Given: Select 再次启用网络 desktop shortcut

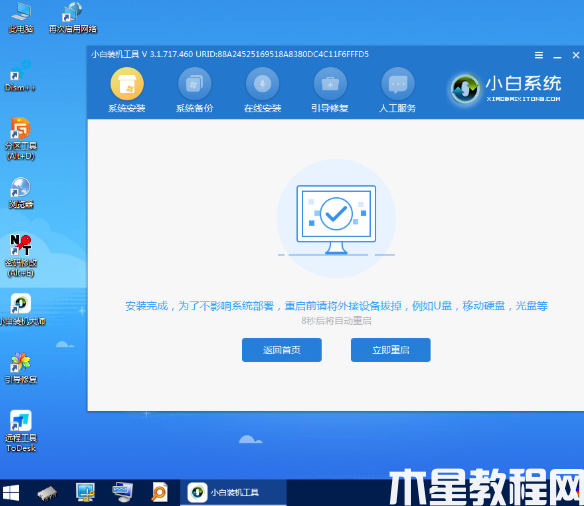Looking at the screenshot, I should (73, 18).
